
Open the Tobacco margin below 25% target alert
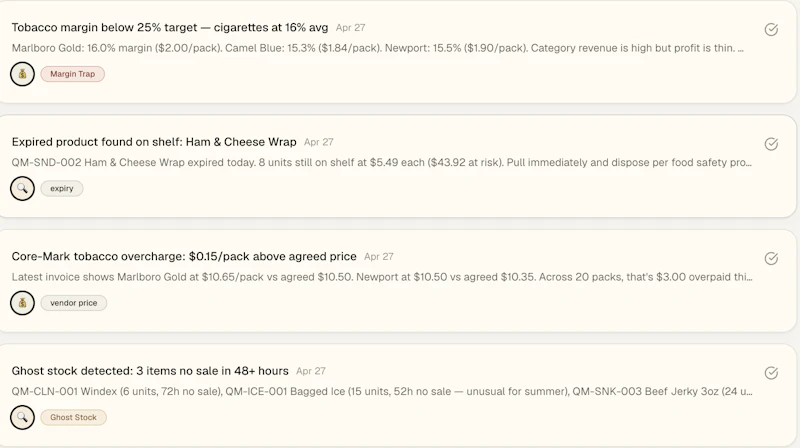pos(170,28)
